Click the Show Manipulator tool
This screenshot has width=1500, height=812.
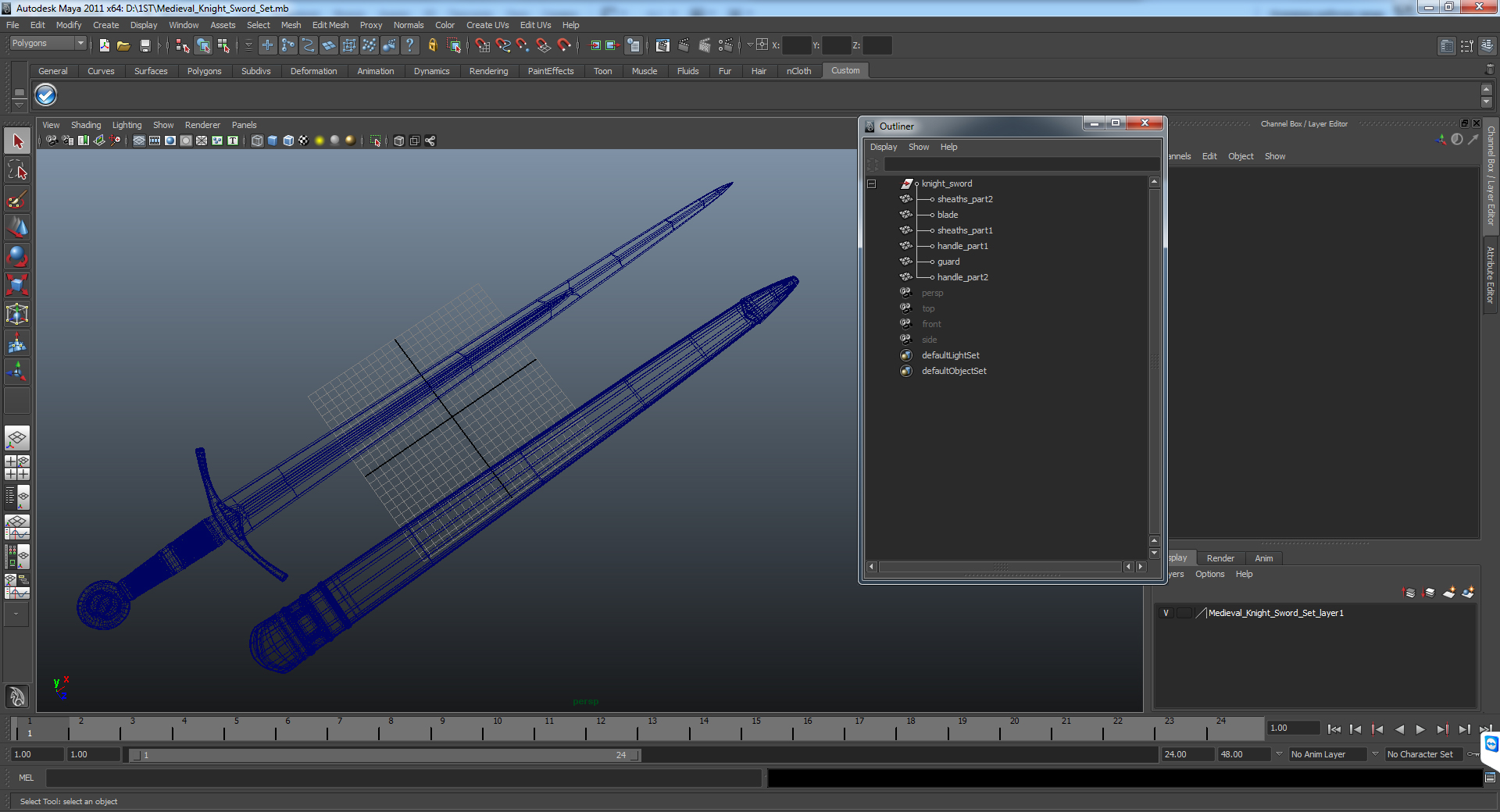[x=17, y=372]
